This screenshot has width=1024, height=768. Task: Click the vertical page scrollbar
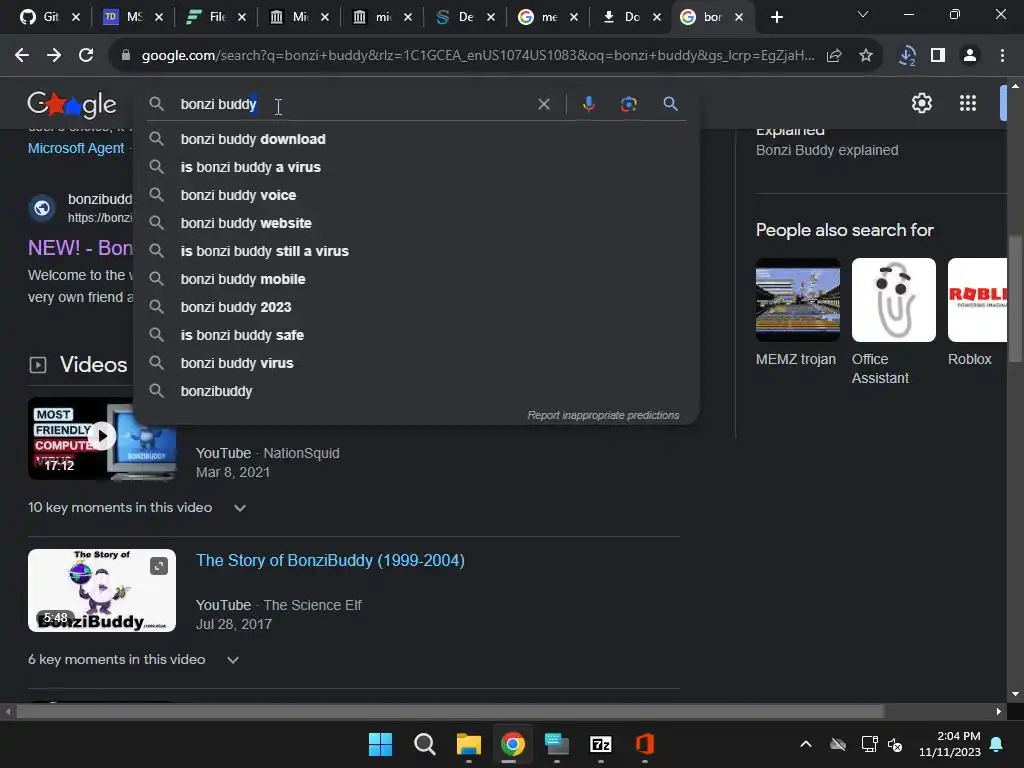pos(1015,299)
